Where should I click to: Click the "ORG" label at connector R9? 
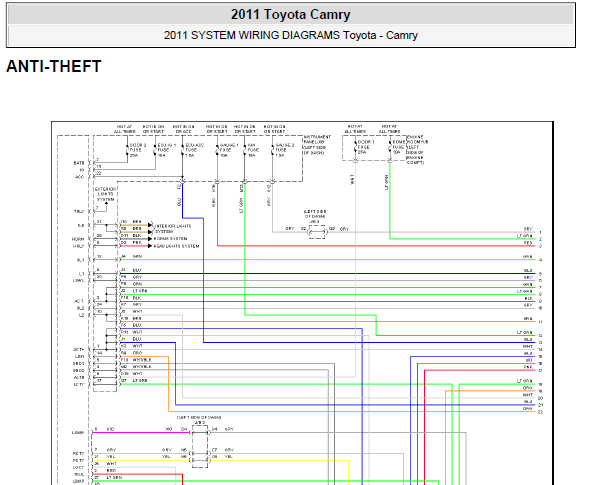(x=137, y=353)
